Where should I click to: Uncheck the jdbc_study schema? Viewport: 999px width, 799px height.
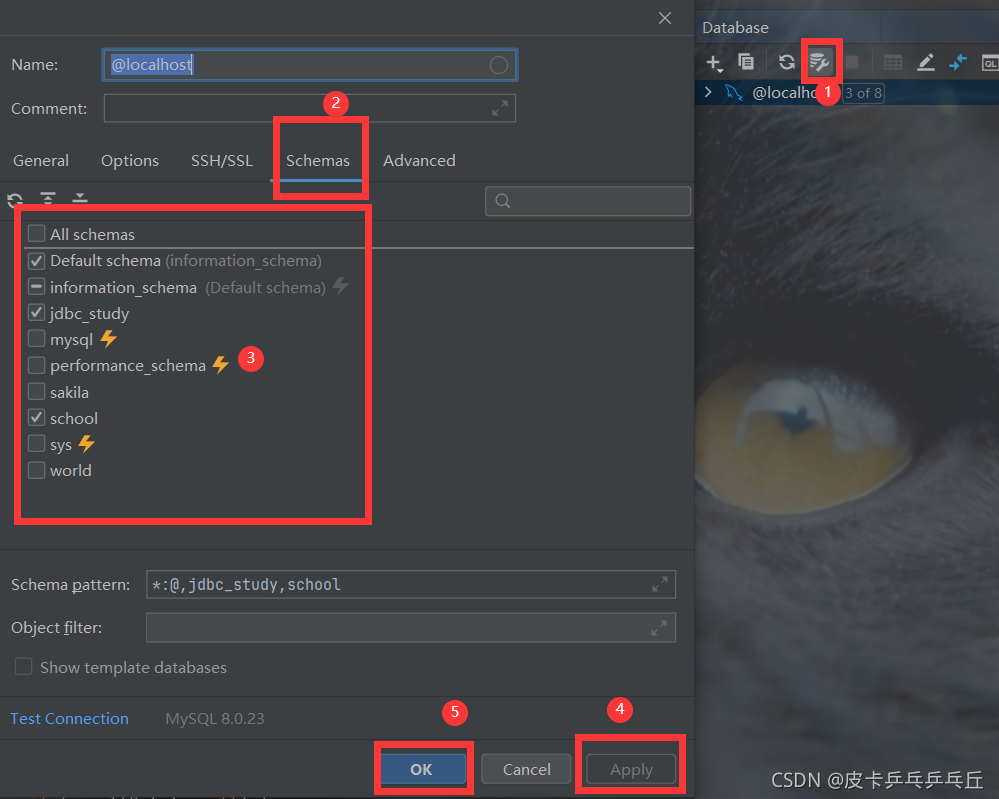(x=36, y=313)
